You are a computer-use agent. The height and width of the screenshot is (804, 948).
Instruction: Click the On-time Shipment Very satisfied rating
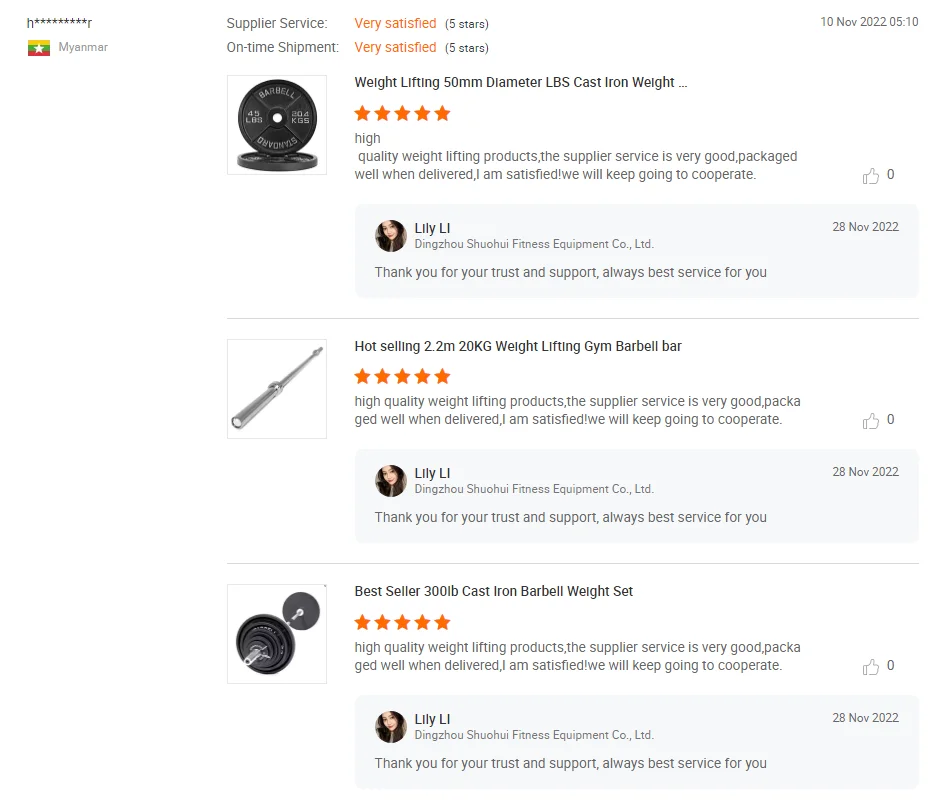coord(395,47)
